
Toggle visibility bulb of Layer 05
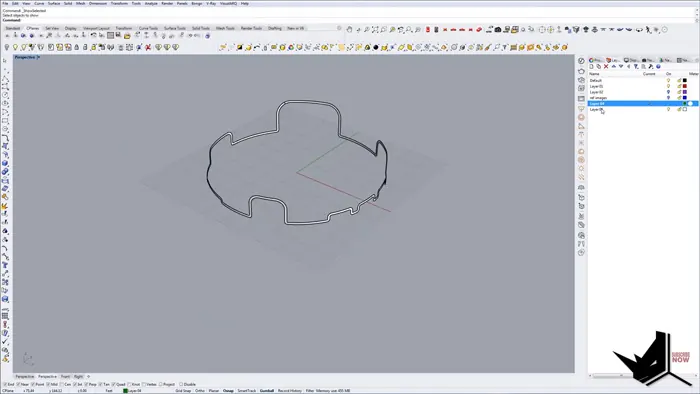pos(668,109)
